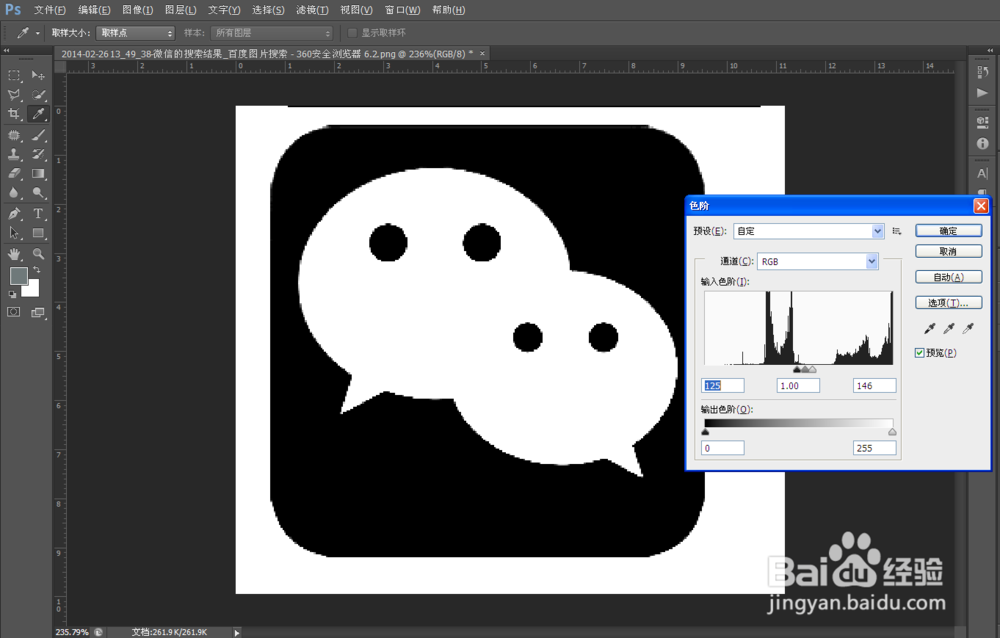Select the Path Selection tool
The height and width of the screenshot is (638, 1000).
click(14, 233)
